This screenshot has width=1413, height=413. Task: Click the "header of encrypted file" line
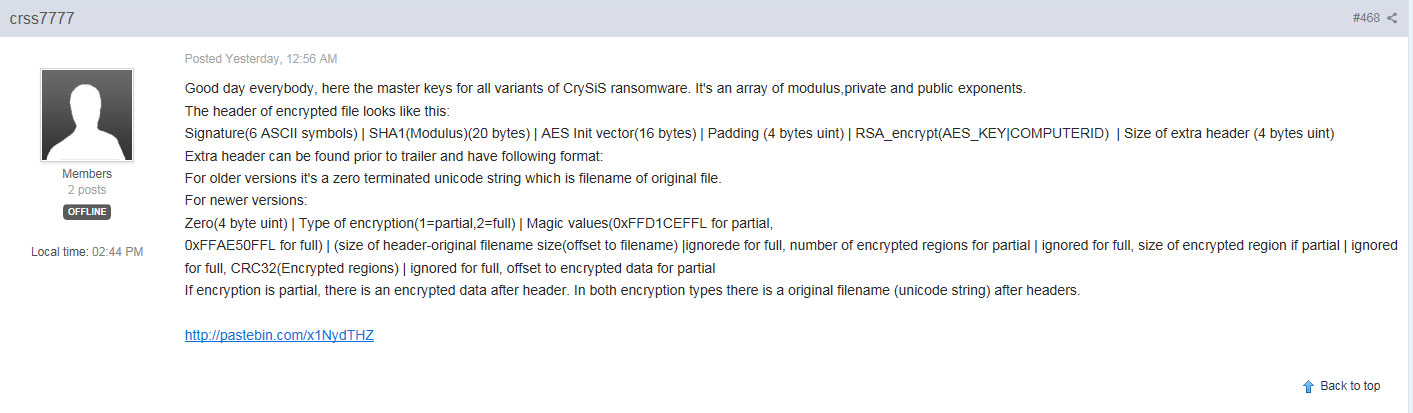pos(318,111)
